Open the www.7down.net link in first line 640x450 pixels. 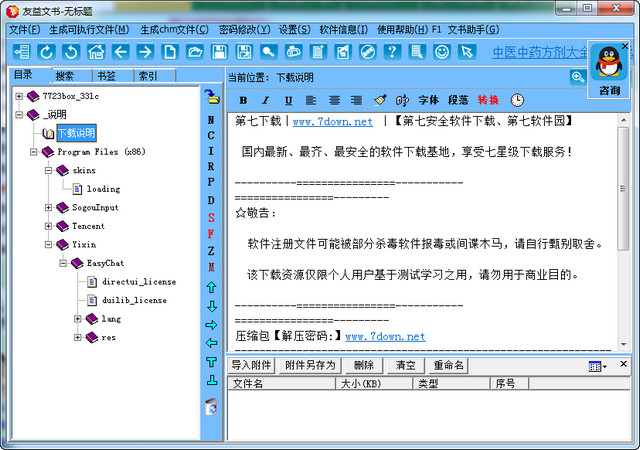point(332,121)
